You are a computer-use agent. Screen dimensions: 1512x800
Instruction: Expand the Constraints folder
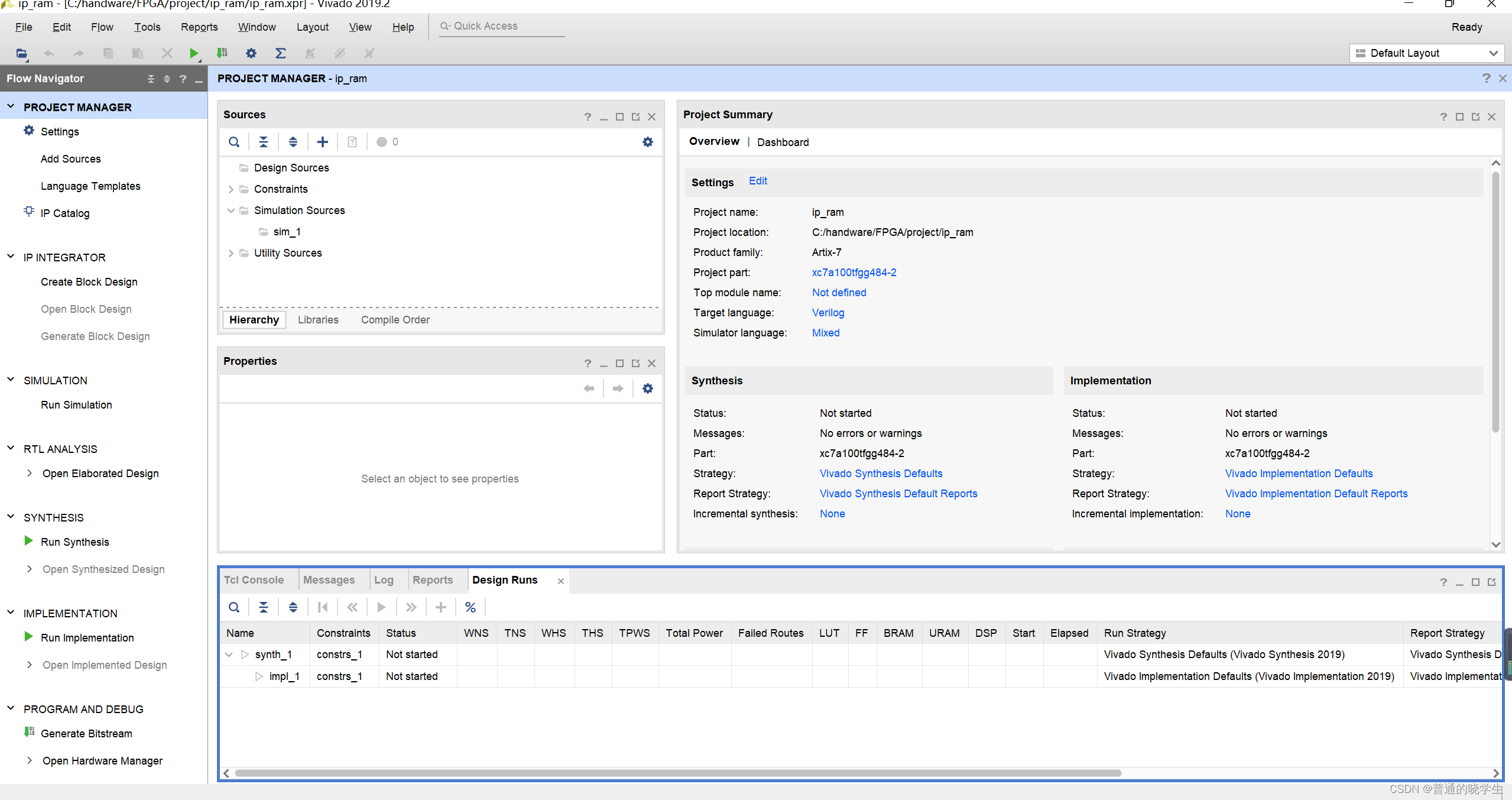[x=231, y=189]
